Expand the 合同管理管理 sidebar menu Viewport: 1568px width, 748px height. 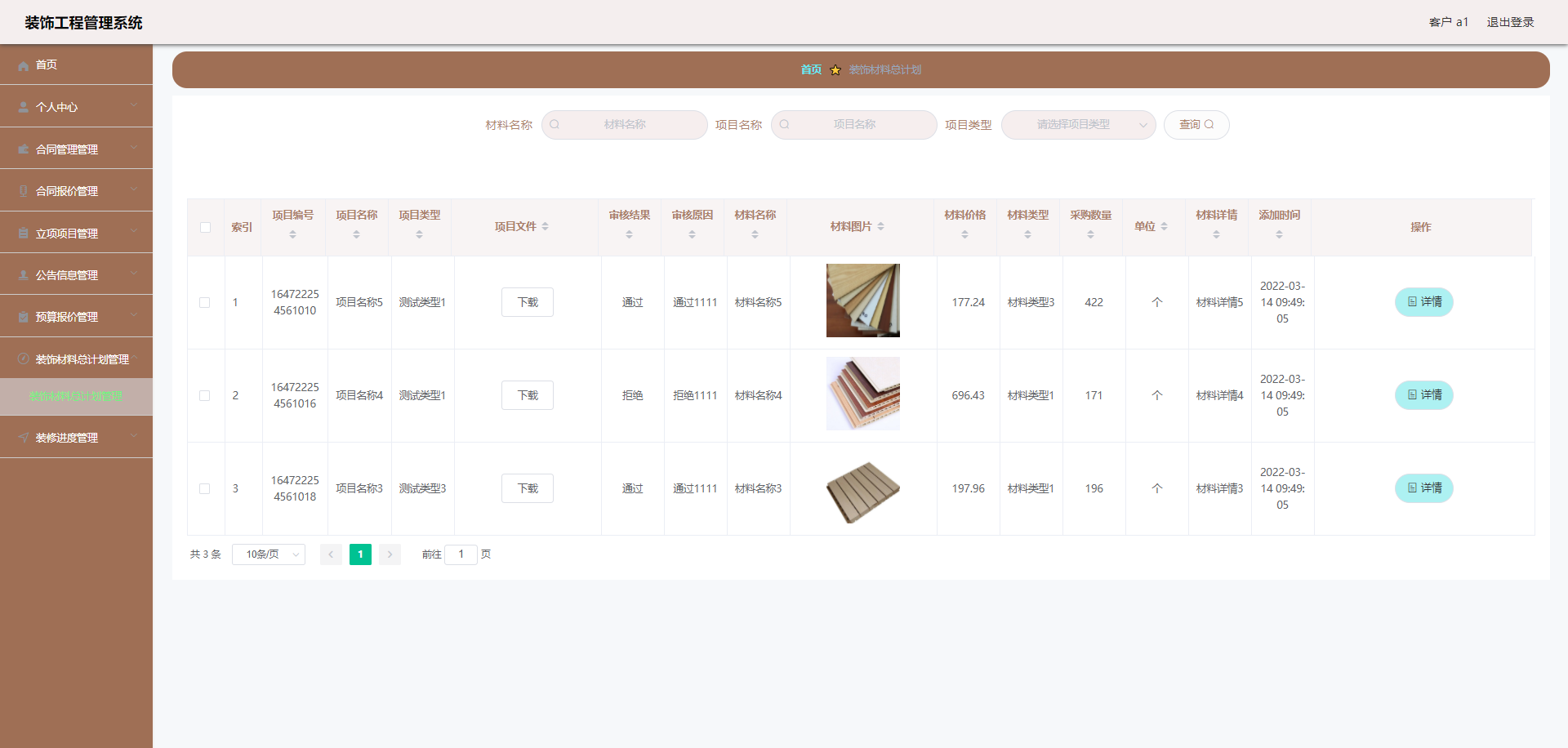[76, 149]
